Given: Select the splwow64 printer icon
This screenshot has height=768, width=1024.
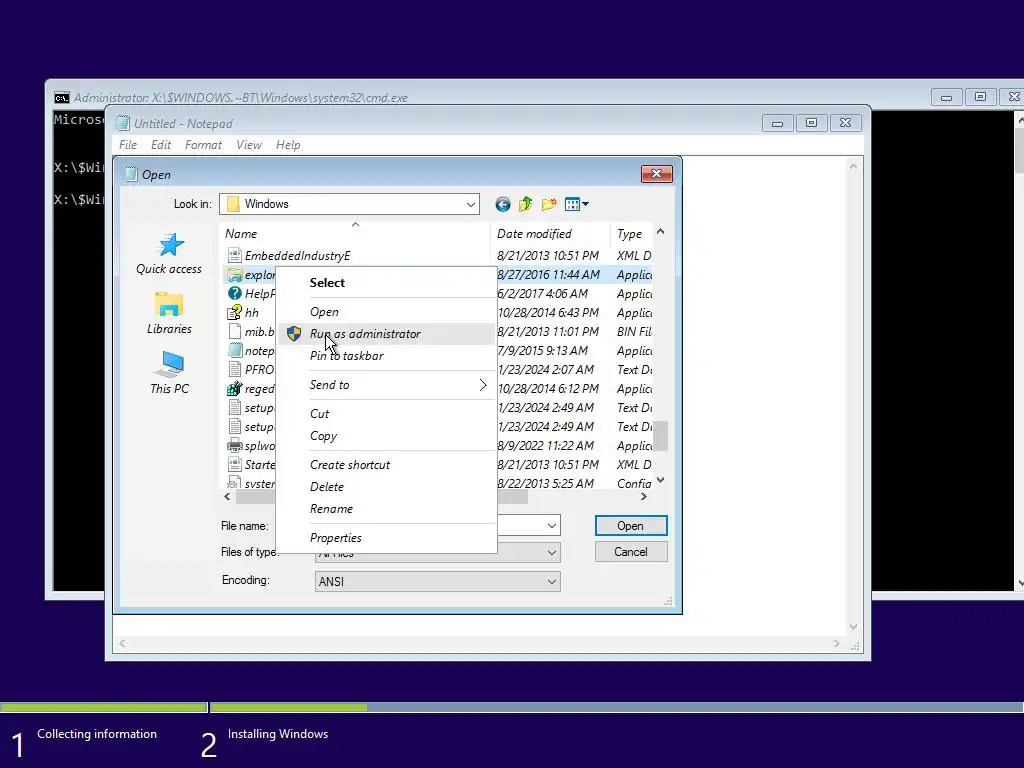Looking at the screenshot, I should pyautogui.click(x=234, y=445).
